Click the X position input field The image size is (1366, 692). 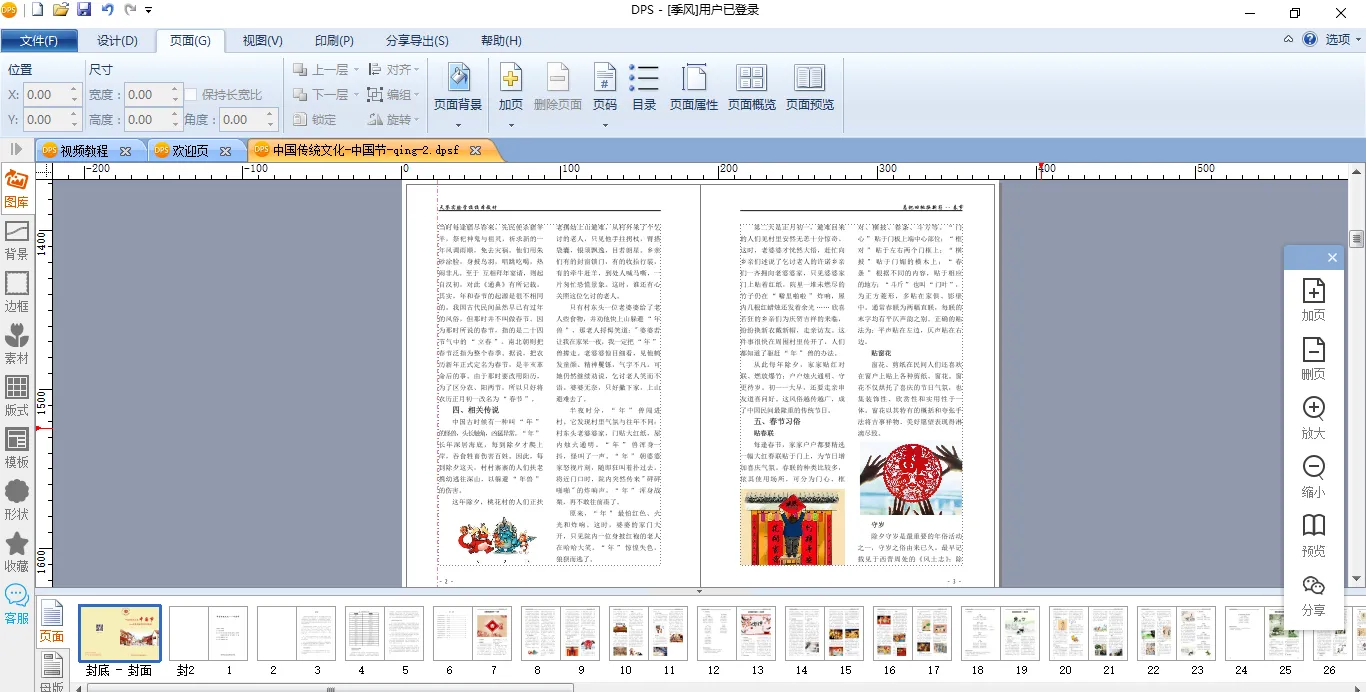click(46, 95)
